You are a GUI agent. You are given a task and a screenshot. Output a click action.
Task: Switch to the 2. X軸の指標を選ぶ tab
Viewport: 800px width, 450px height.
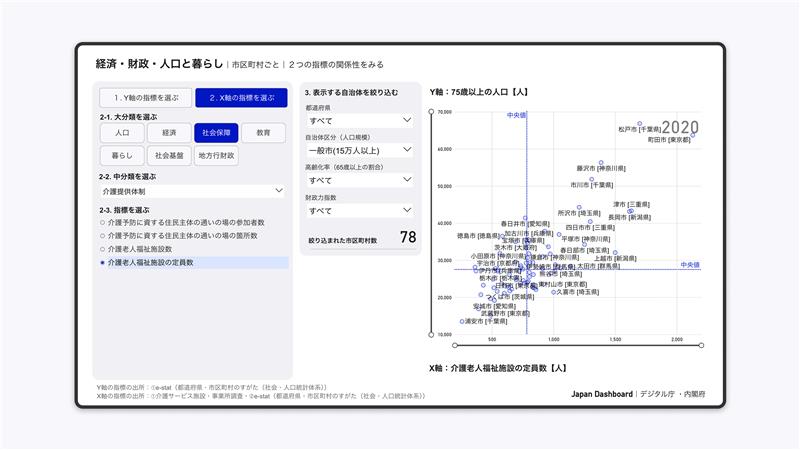[x=241, y=97]
